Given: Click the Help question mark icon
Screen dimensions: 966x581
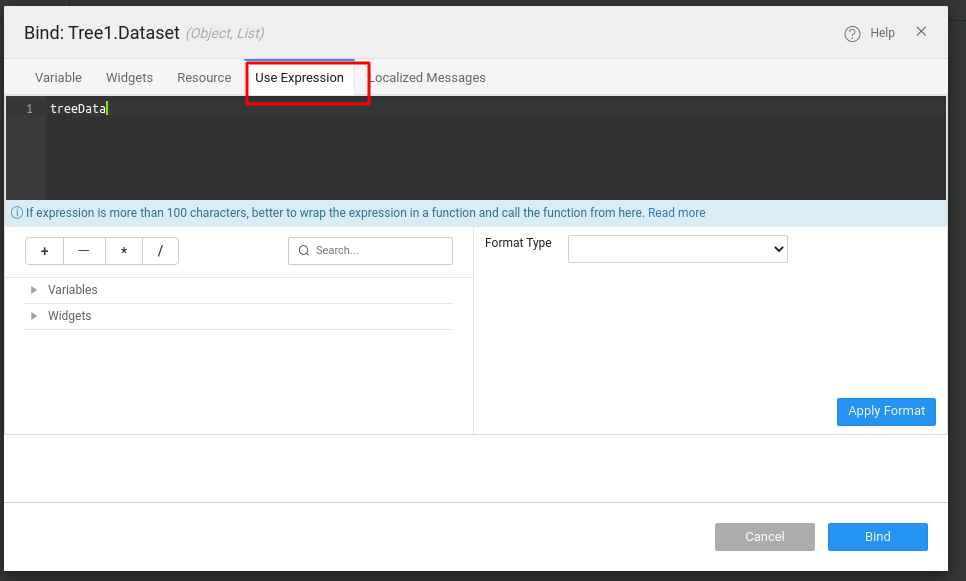Looking at the screenshot, I should (852, 34).
